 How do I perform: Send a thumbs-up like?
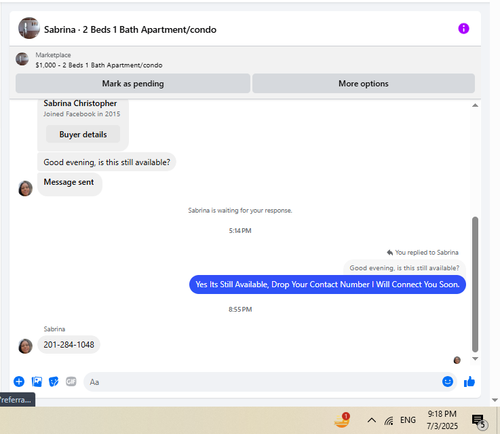(x=469, y=382)
